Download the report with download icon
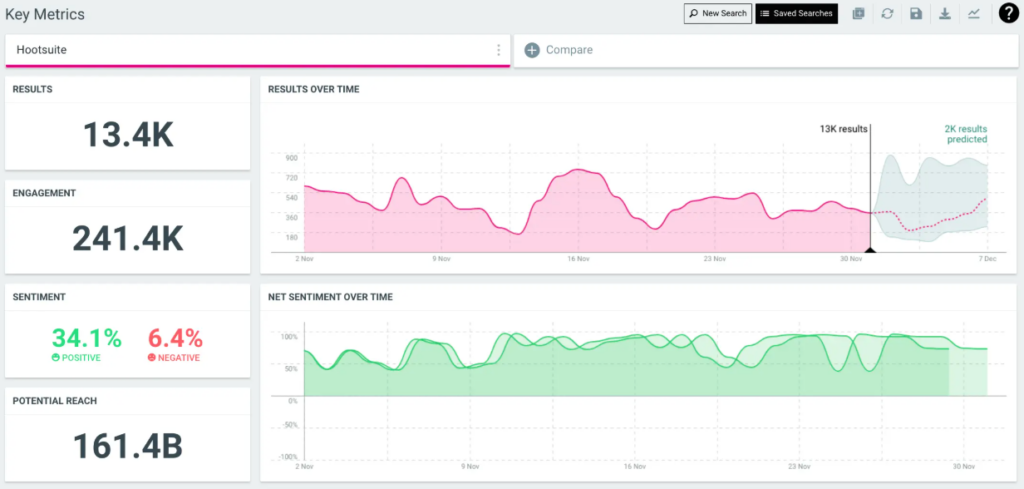 944,14
